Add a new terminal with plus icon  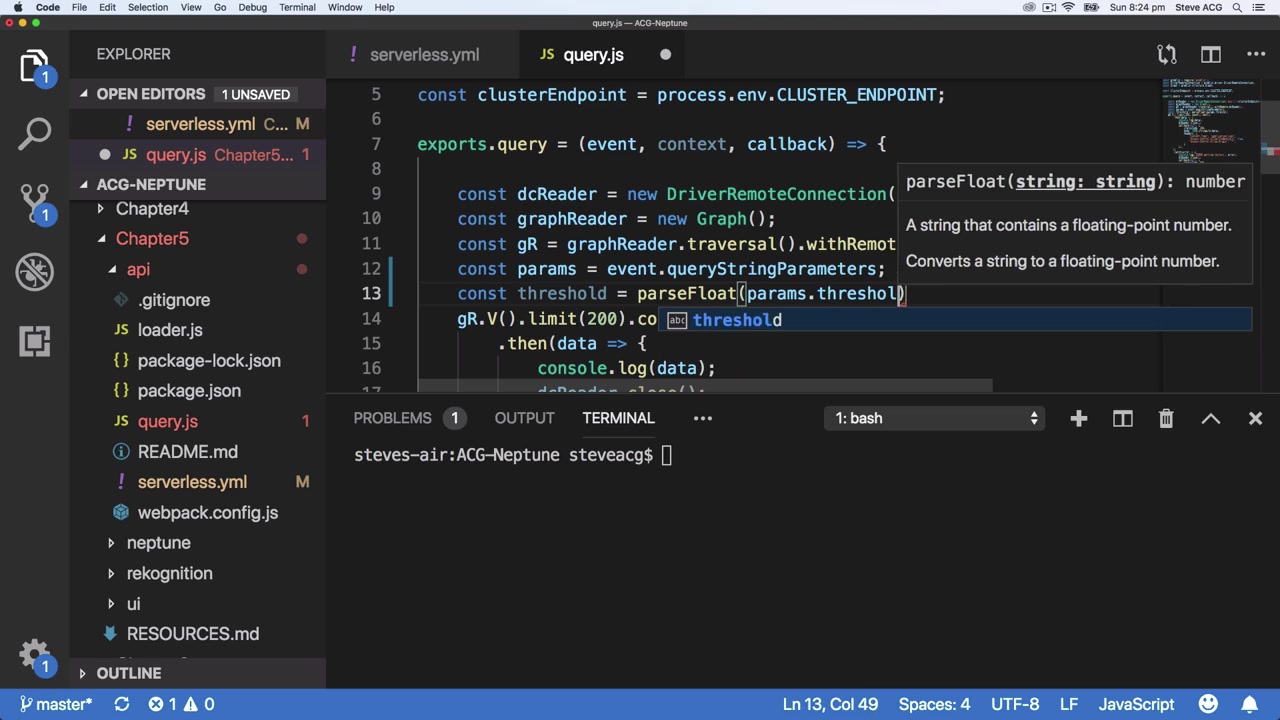point(1078,418)
